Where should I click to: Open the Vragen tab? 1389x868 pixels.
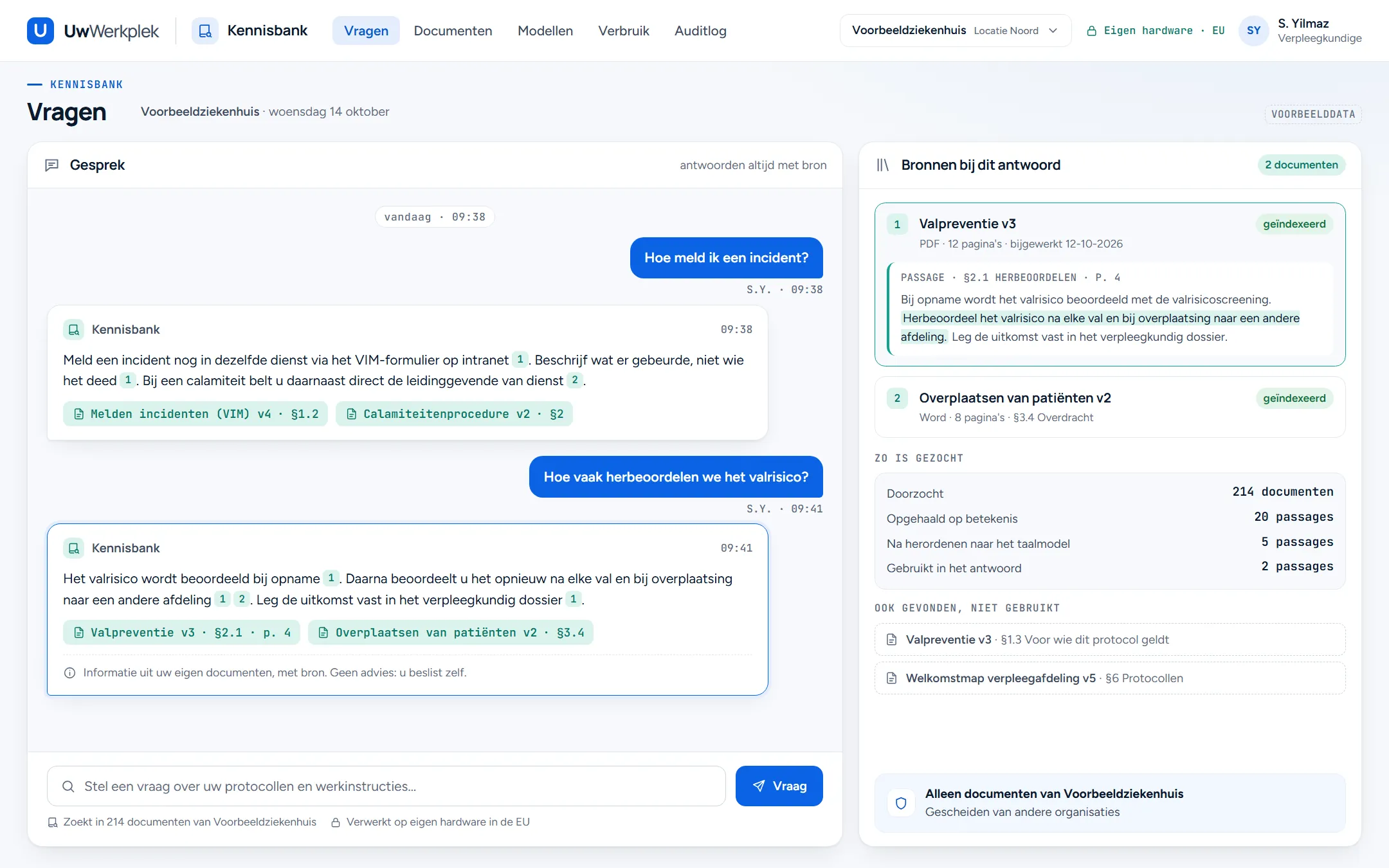click(x=366, y=31)
